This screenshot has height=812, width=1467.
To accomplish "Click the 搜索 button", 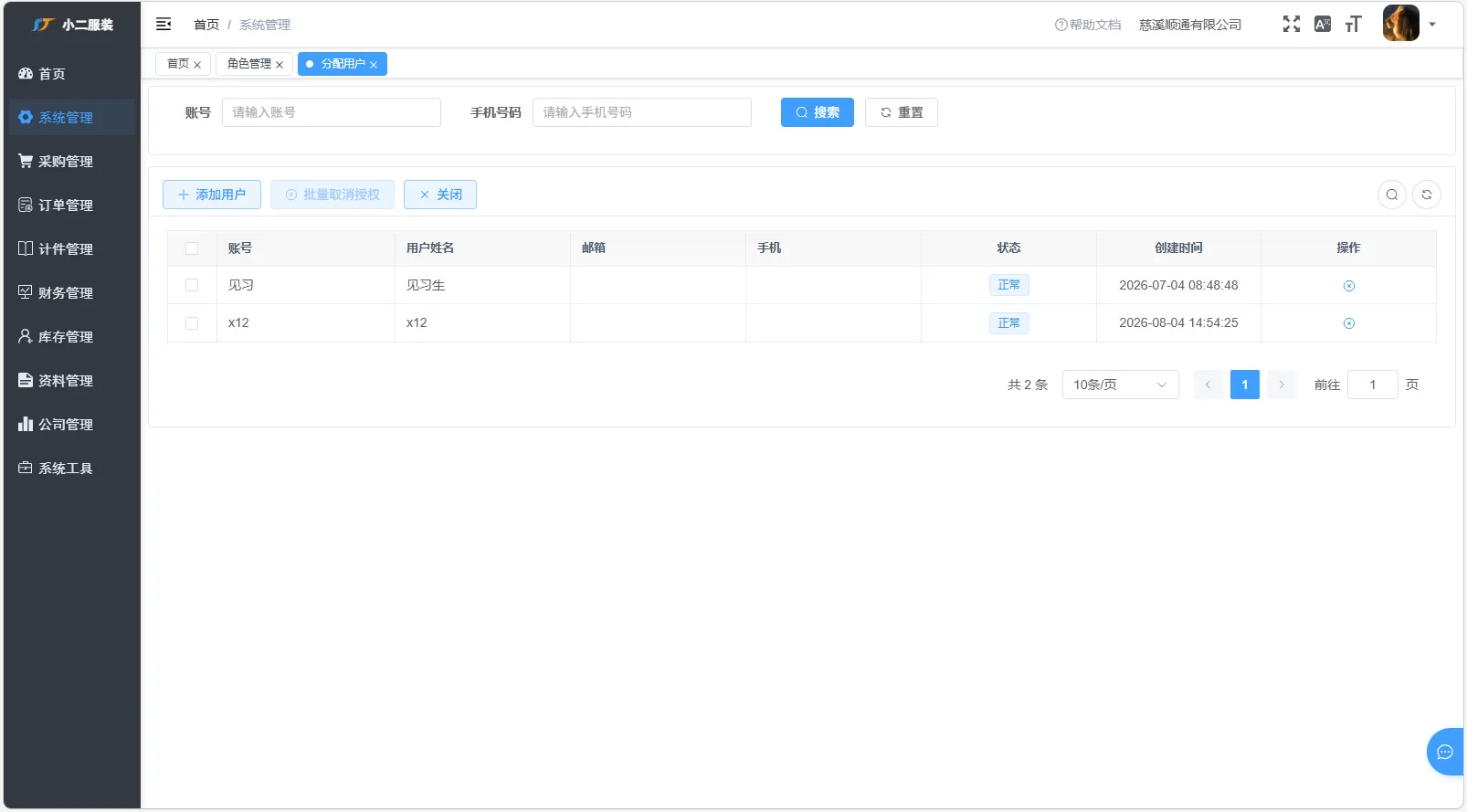I will pyautogui.click(x=818, y=112).
